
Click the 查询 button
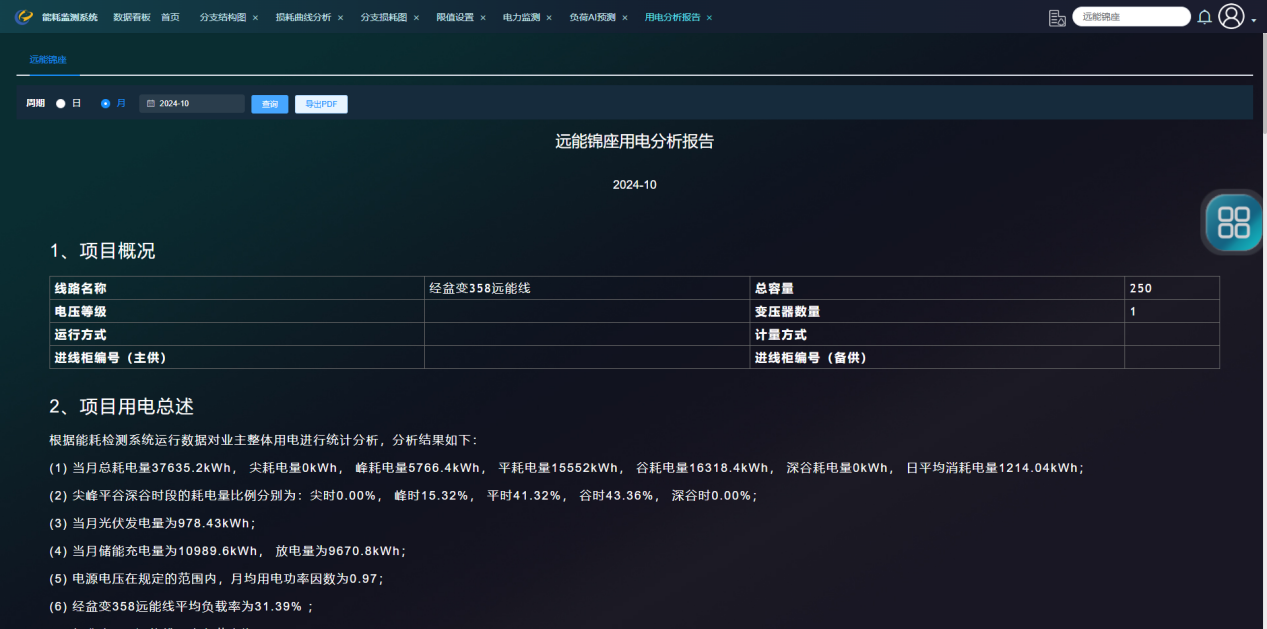pos(269,104)
